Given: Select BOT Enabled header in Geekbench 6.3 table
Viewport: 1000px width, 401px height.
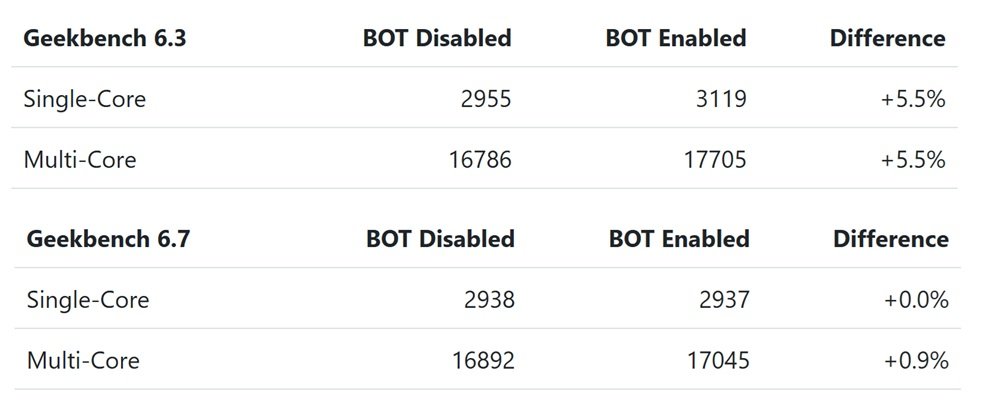Looking at the screenshot, I should coord(676,39).
